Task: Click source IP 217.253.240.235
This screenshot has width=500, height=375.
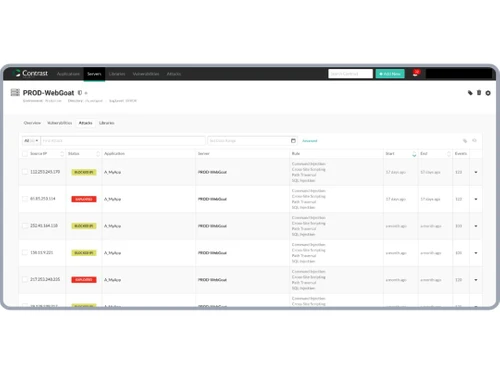Action: pyautogui.click(x=45, y=279)
